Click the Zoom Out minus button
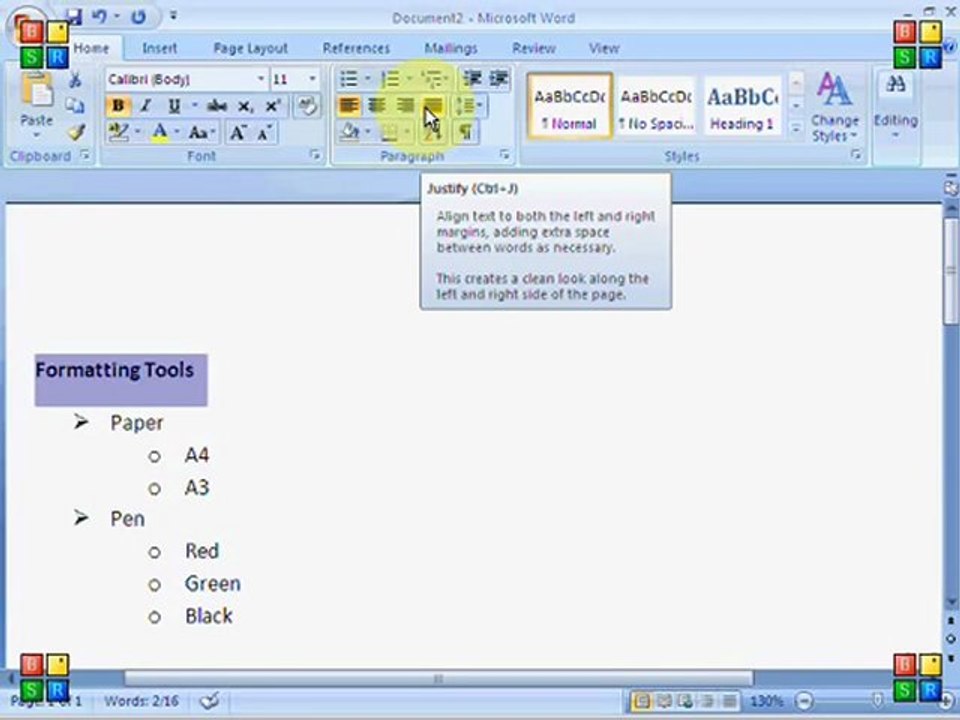Image resolution: width=960 pixels, height=720 pixels. coord(804,700)
